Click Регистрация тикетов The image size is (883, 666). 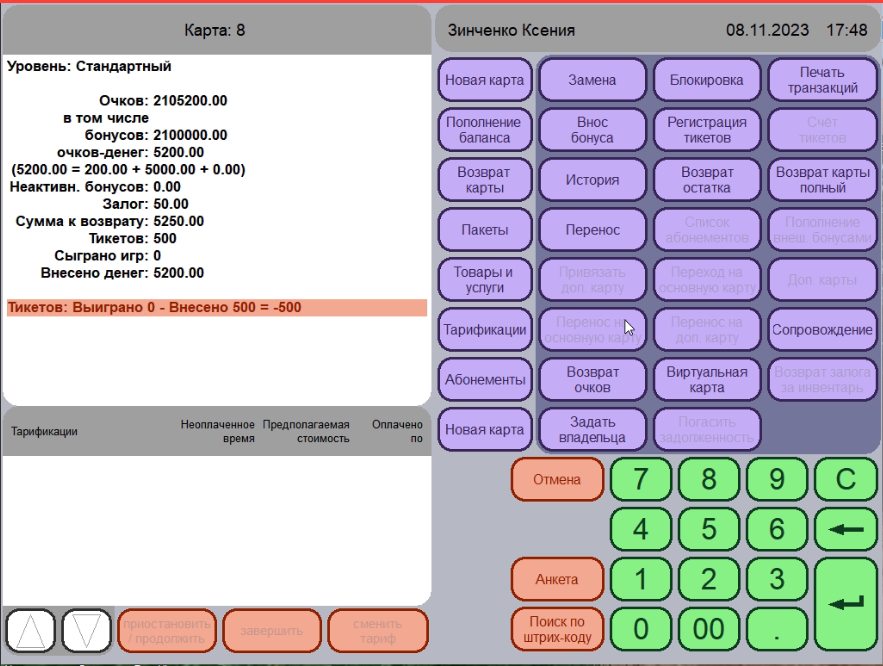tap(707, 130)
